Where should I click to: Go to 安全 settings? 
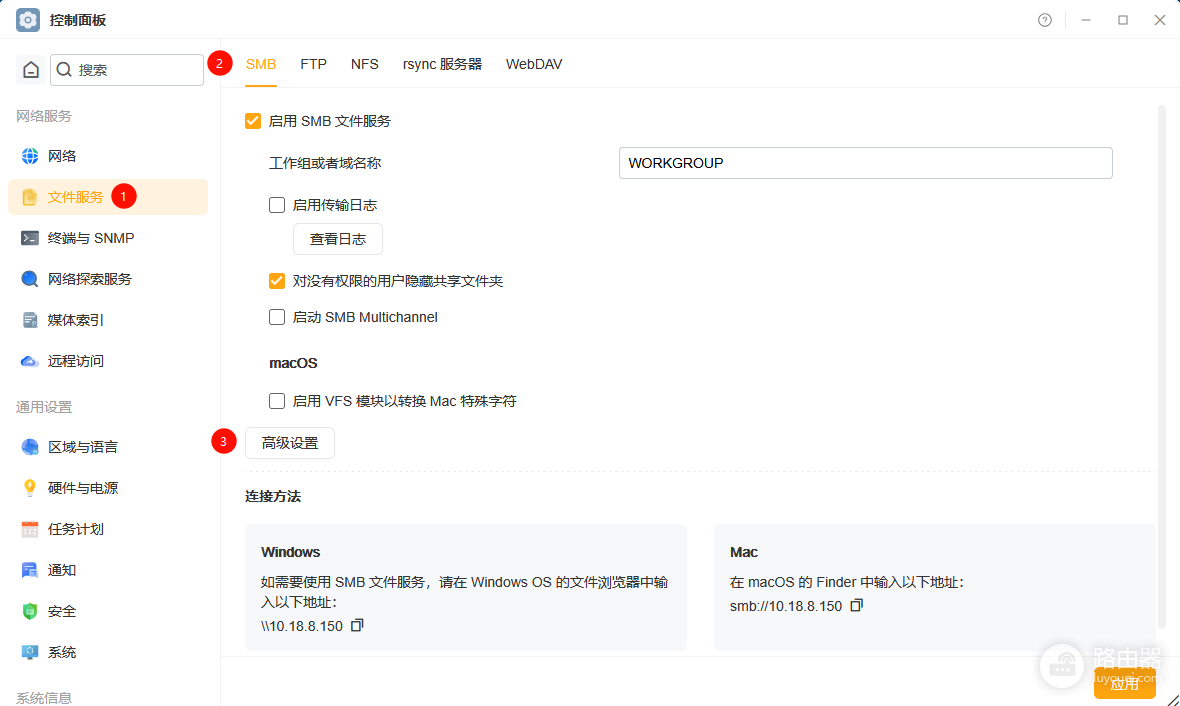coord(108,611)
